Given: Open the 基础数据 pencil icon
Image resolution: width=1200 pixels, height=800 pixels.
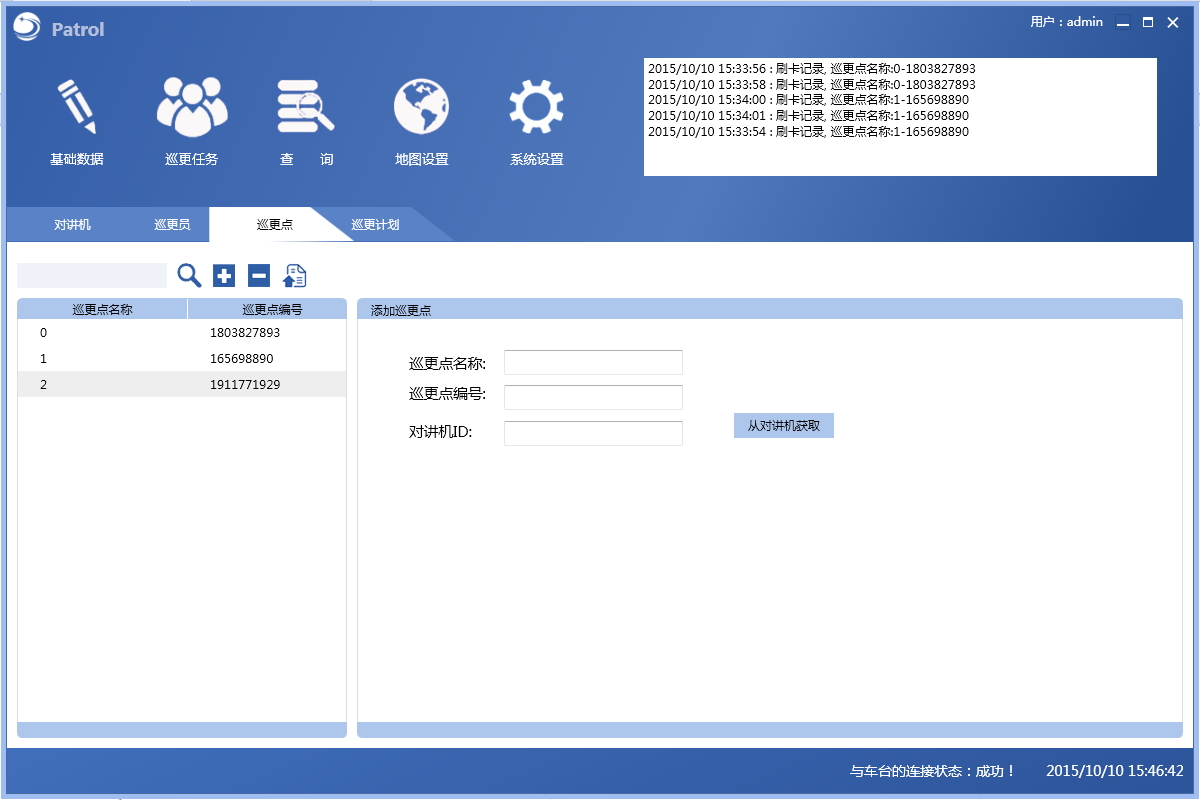Looking at the screenshot, I should [x=77, y=108].
